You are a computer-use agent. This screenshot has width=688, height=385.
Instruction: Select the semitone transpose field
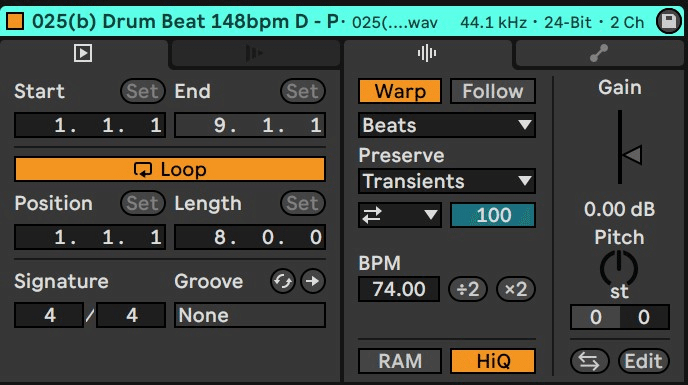(595, 317)
